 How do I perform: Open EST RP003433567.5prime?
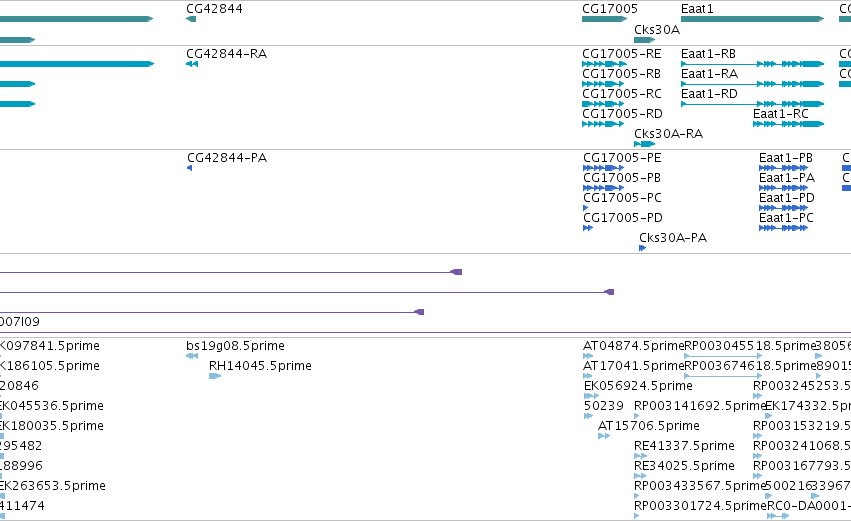coord(700,486)
